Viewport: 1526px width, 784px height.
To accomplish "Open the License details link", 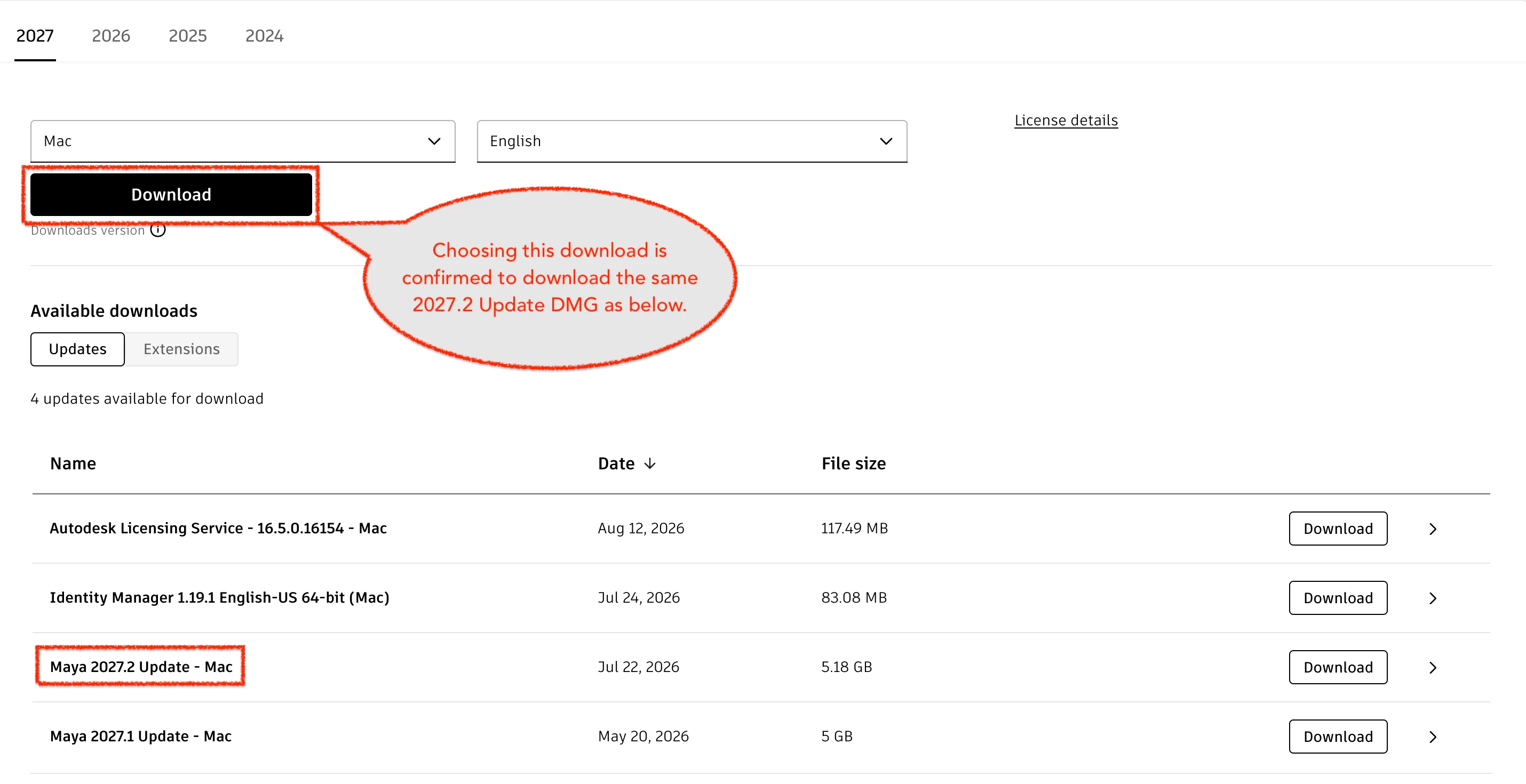I will [x=1066, y=120].
